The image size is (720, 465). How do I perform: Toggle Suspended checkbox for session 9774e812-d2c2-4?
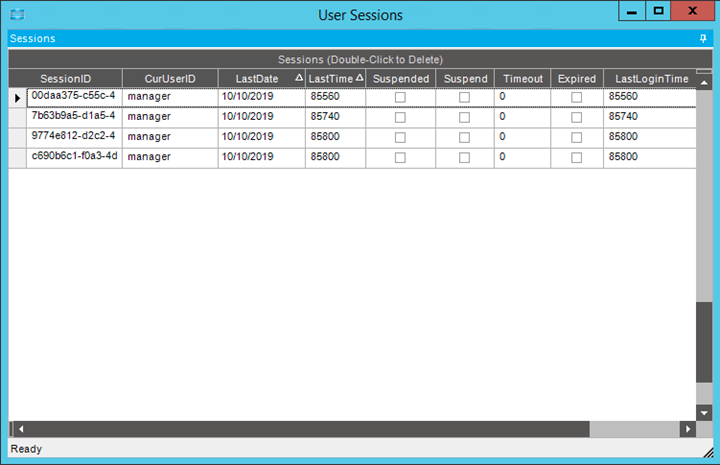(x=400, y=138)
